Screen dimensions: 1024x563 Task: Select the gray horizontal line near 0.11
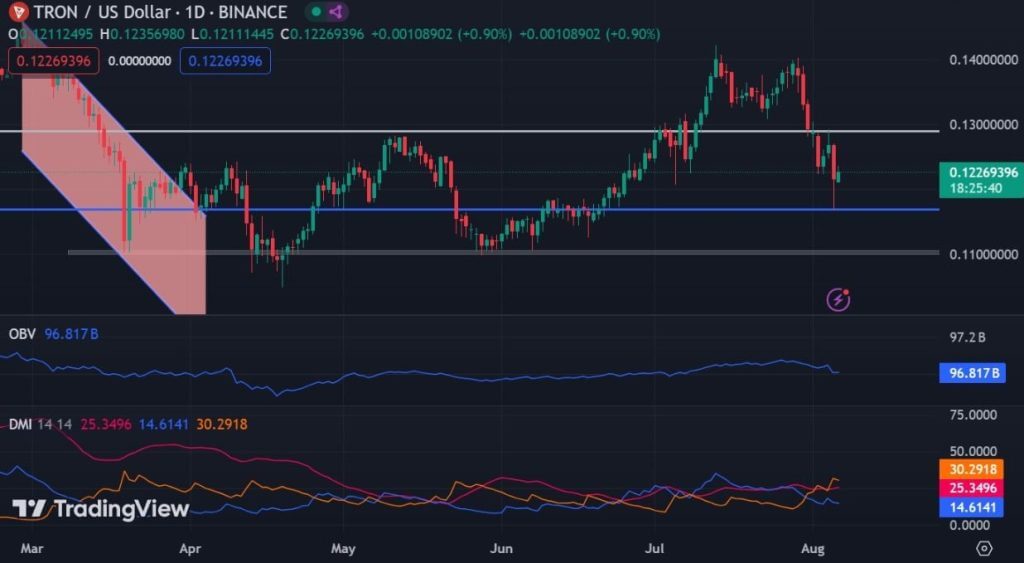click(x=503, y=252)
